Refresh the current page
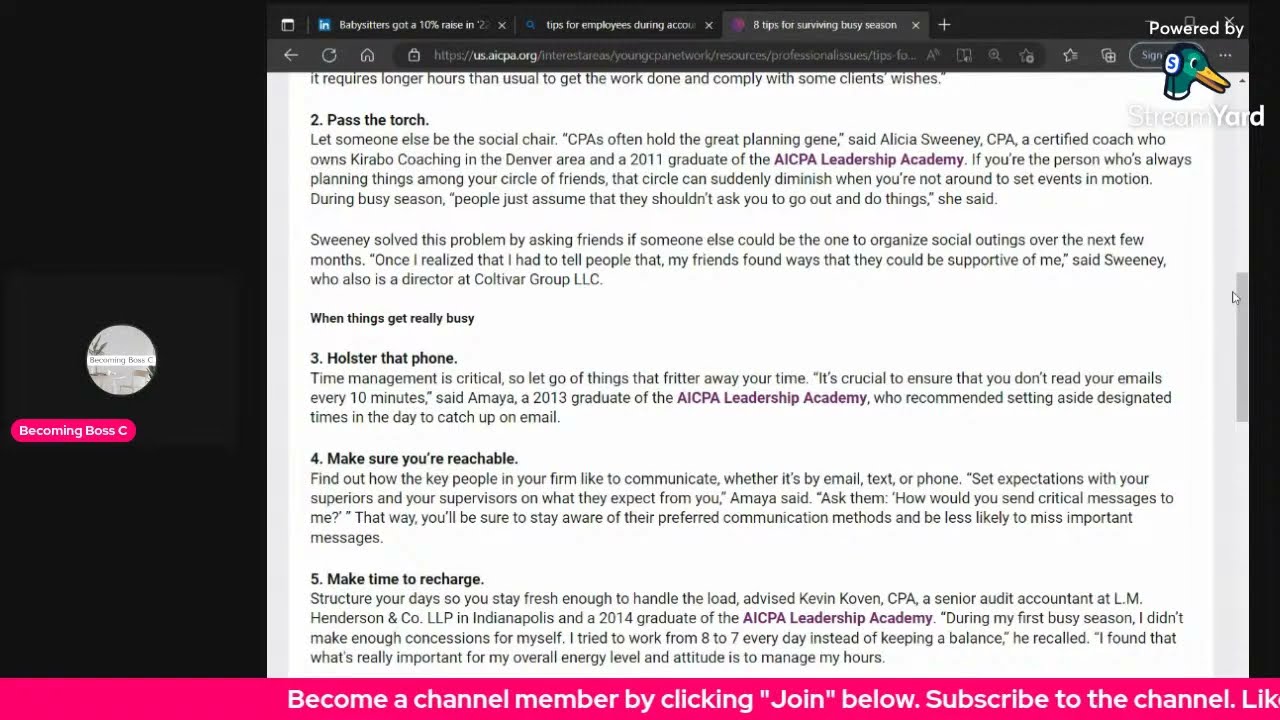This screenshot has width=1280, height=720. click(x=329, y=55)
